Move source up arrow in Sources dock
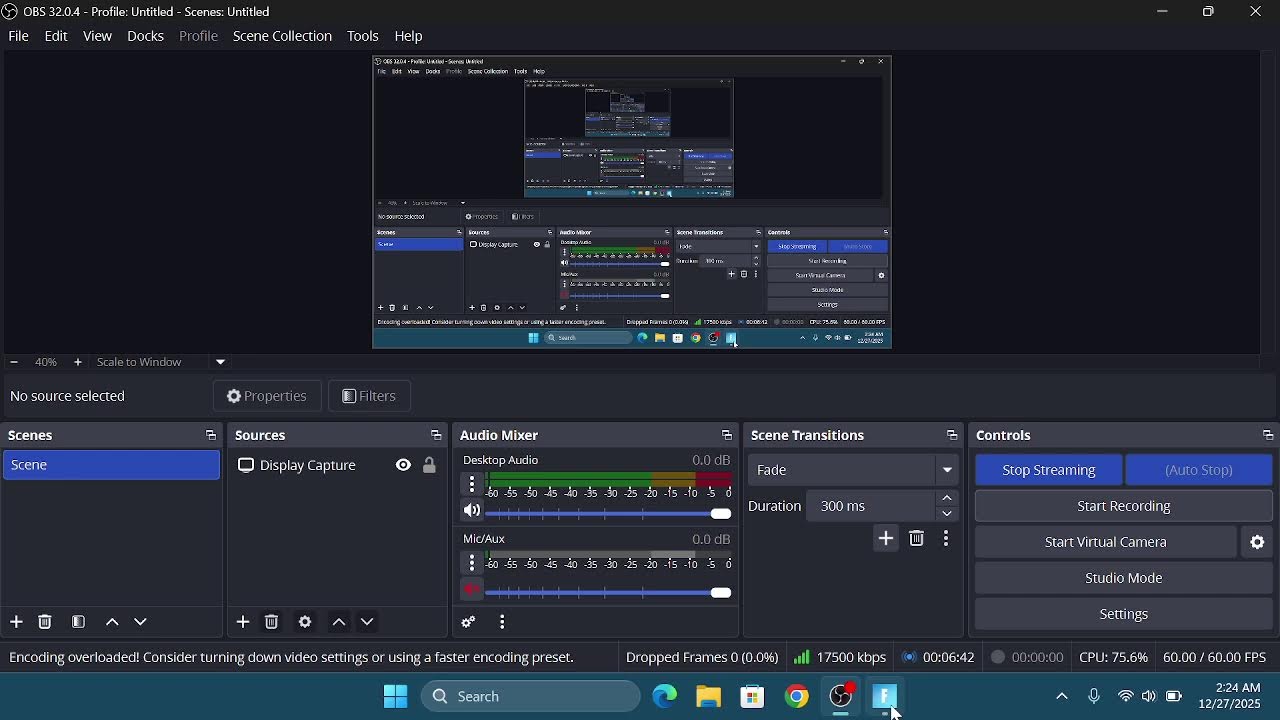This screenshot has width=1280, height=720. point(339,622)
